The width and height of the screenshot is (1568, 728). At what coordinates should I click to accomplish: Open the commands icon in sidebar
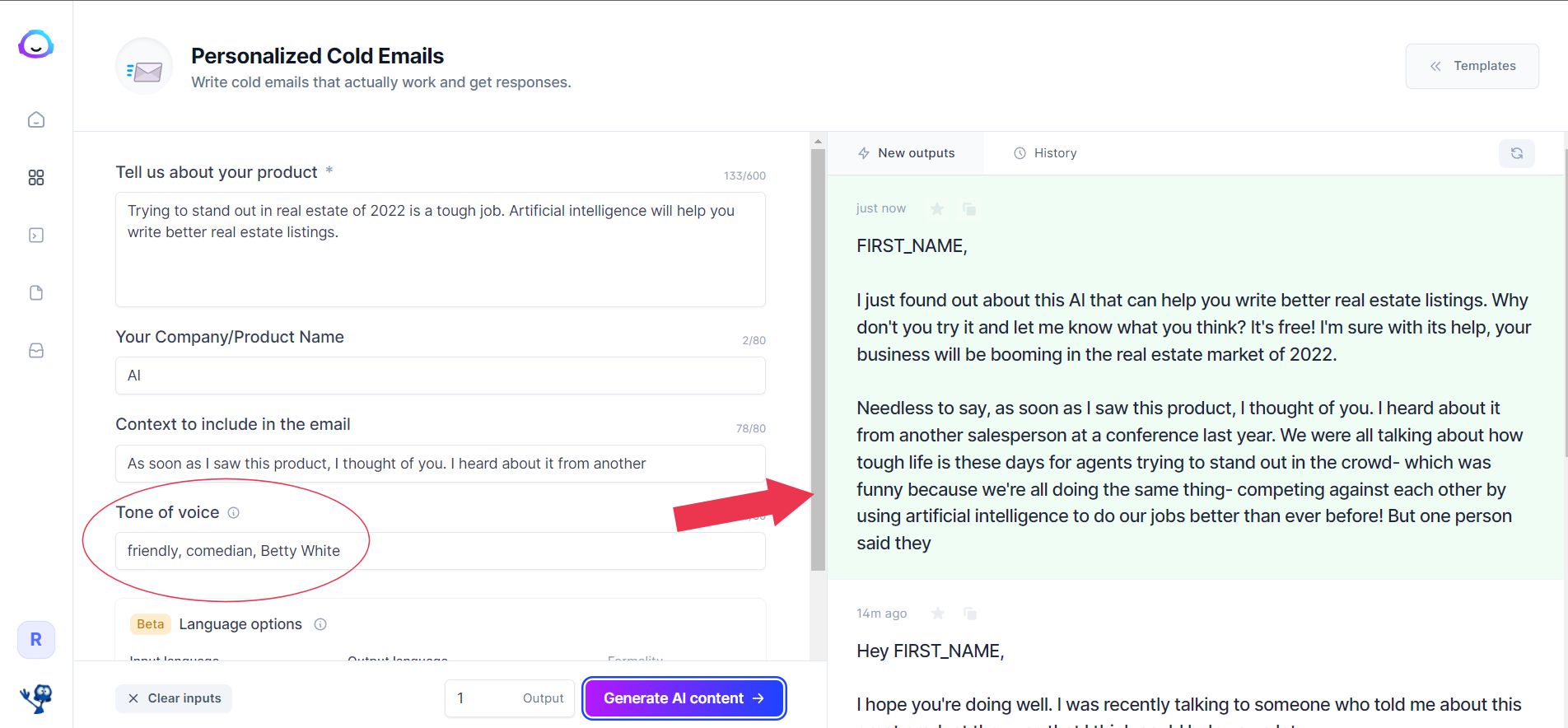(36, 236)
